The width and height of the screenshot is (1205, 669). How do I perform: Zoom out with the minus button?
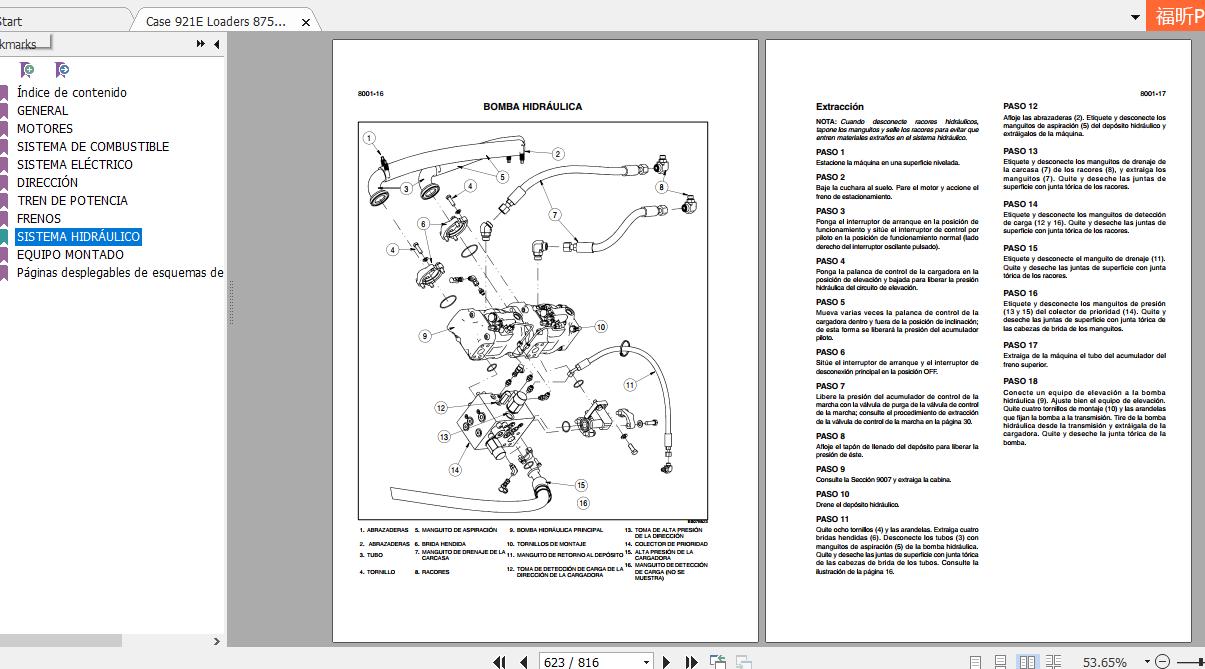[x=1161, y=662]
